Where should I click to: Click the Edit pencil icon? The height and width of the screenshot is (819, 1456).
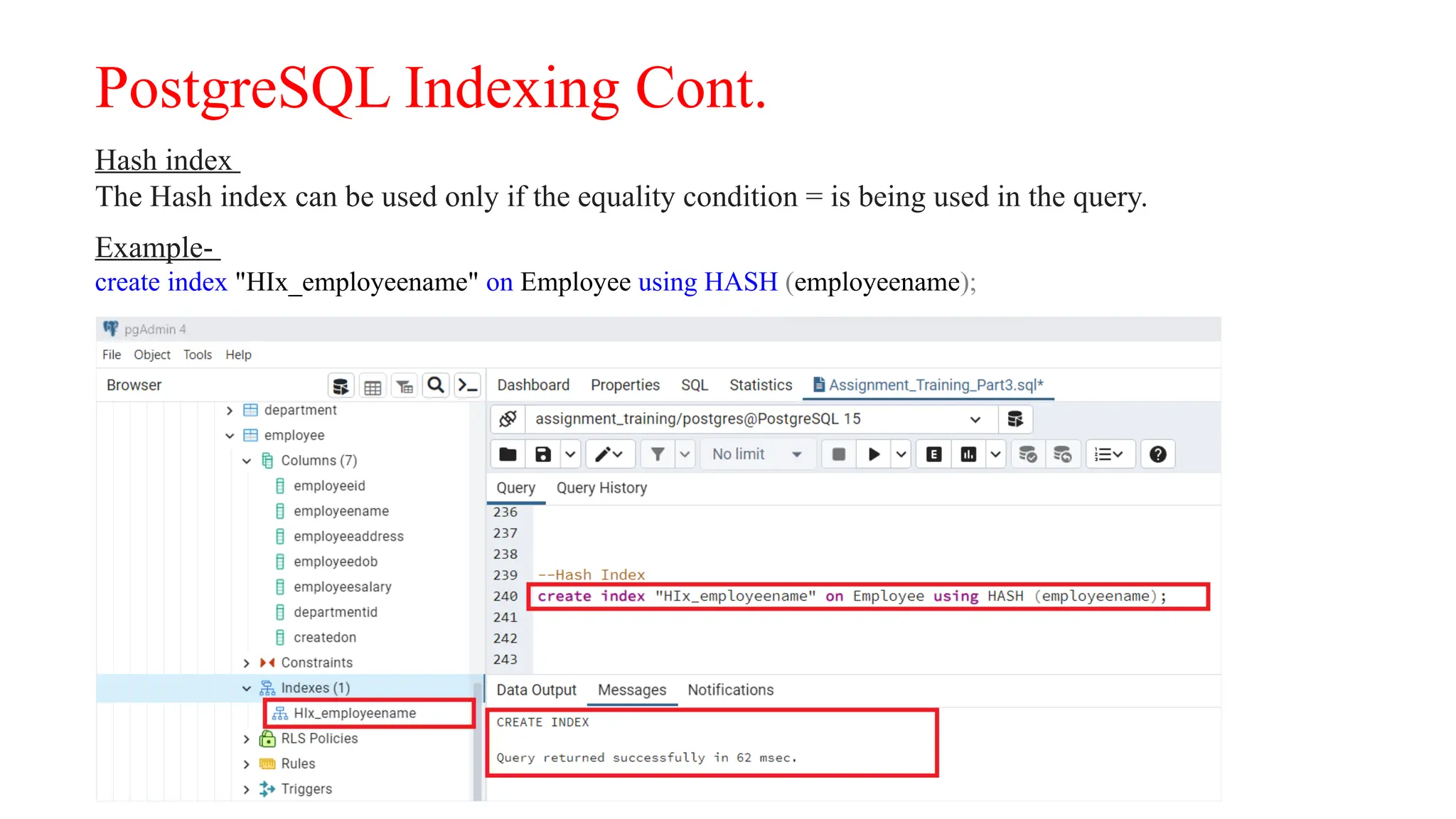click(x=609, y=454)
